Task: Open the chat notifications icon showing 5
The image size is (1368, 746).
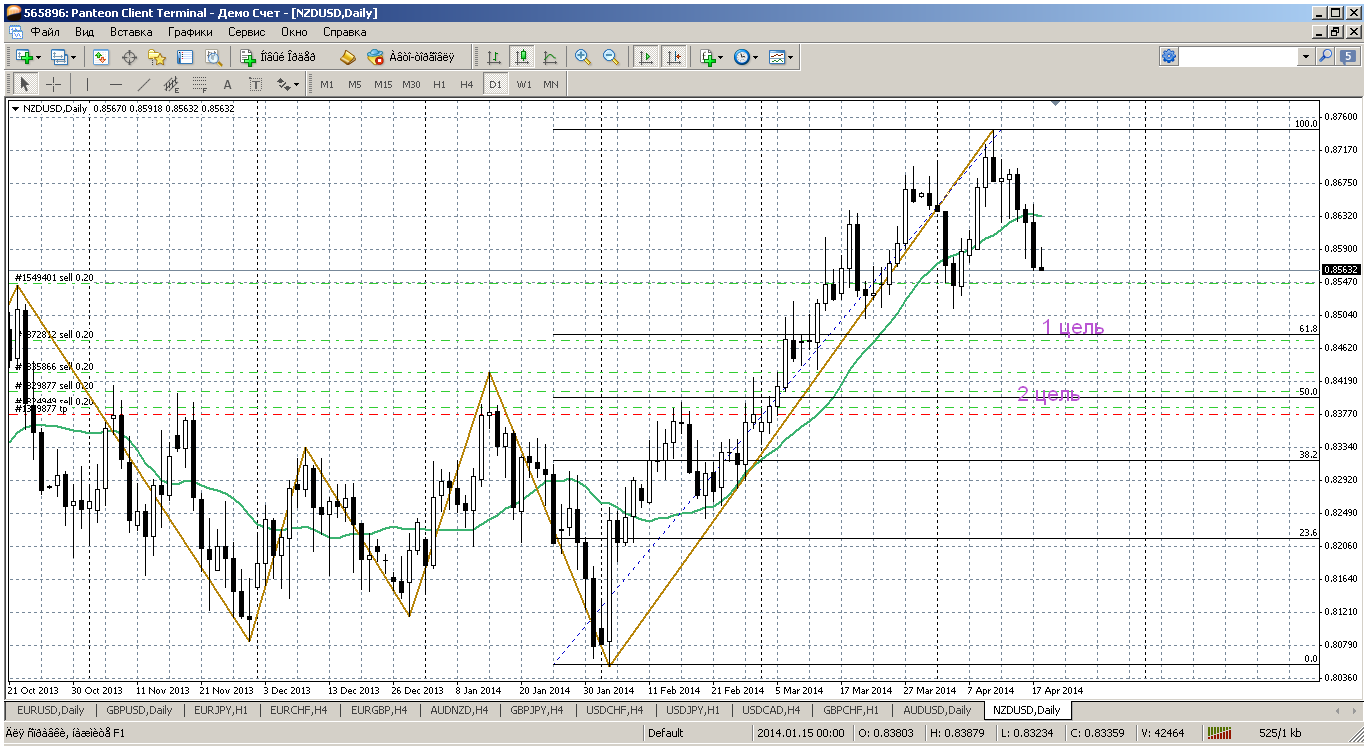Action: point(1349,57)
